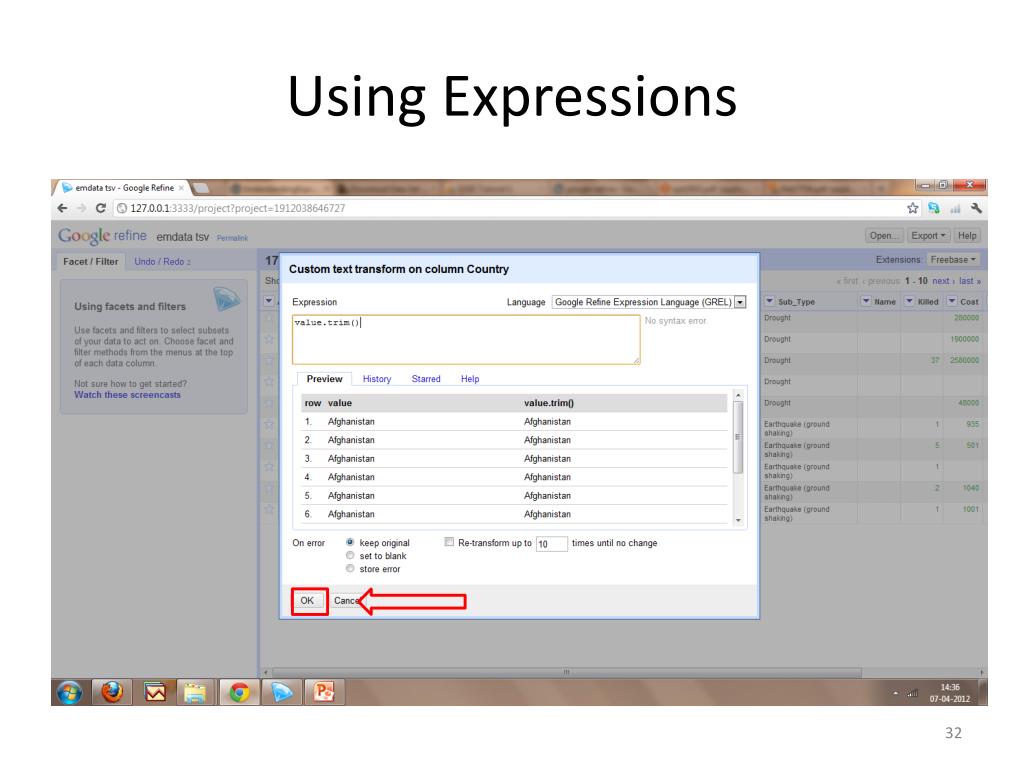Open the Help tab in the dialog
Image resolution: width=1024 pixels, height=768 pixels.
point(470,379)
